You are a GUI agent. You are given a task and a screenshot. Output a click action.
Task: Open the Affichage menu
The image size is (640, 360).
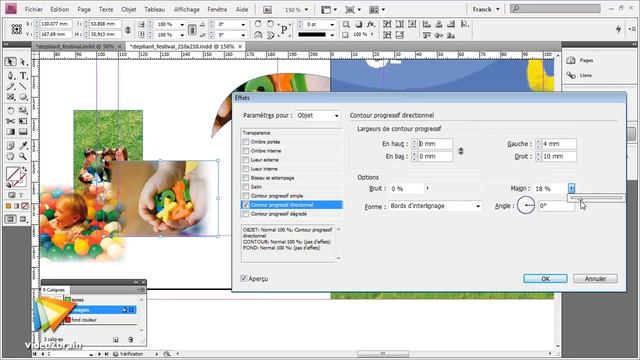(187, 9)
